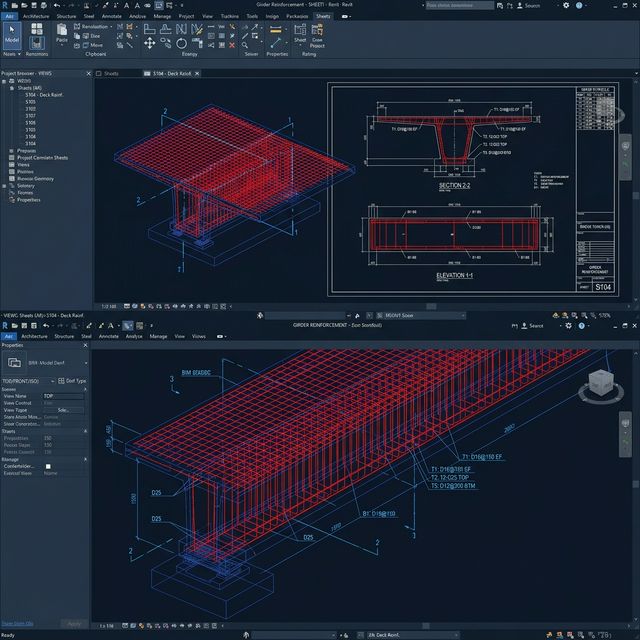Screen dimensions: 640x640
Task: Click the Dioe button in Clipboard panel
Action: tap(92, 36)
